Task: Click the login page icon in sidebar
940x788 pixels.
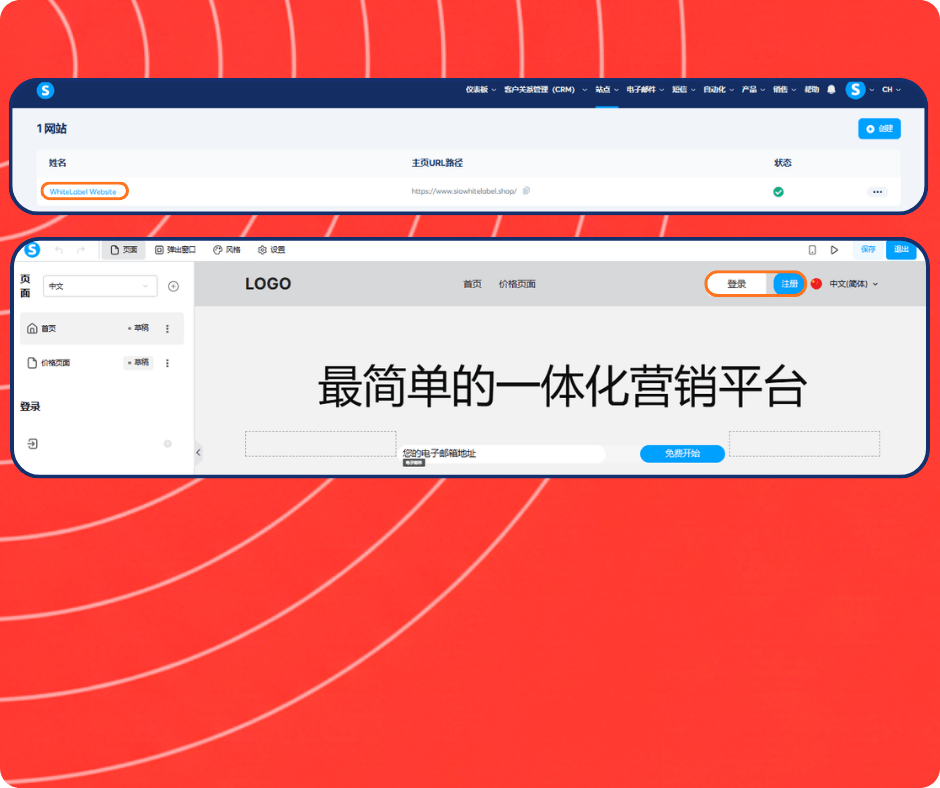Action: 32,444
